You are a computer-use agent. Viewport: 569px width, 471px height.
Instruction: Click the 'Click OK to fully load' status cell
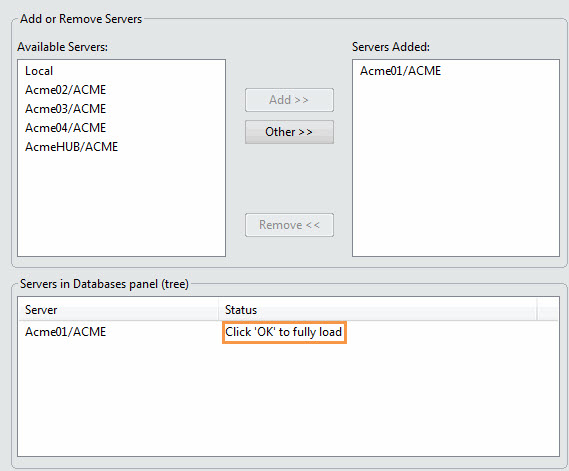click(x=284, y=332)
